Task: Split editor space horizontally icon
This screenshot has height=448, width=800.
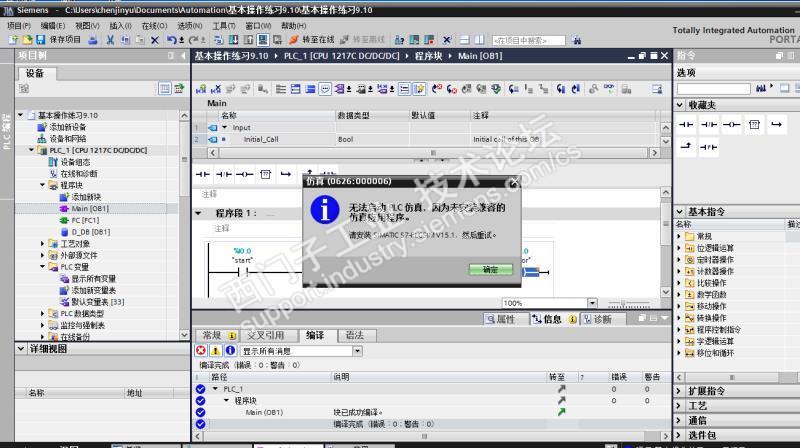Action: [x=464, y=40]
